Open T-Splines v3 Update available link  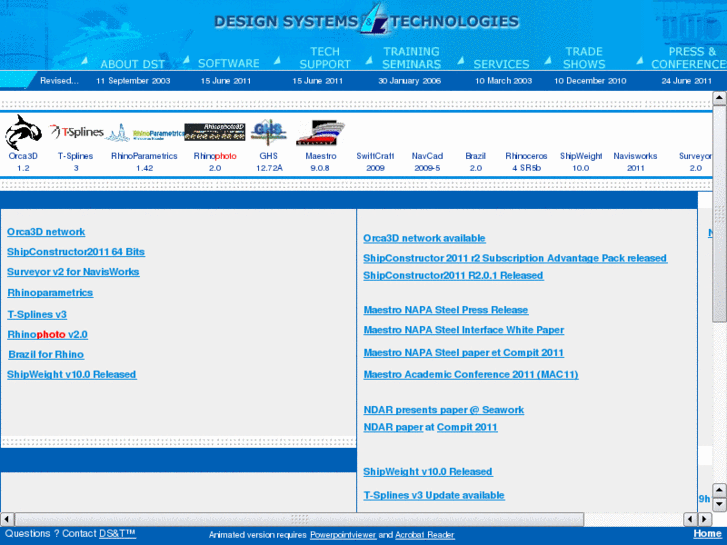pyautogui.click(x=434, y=495)
